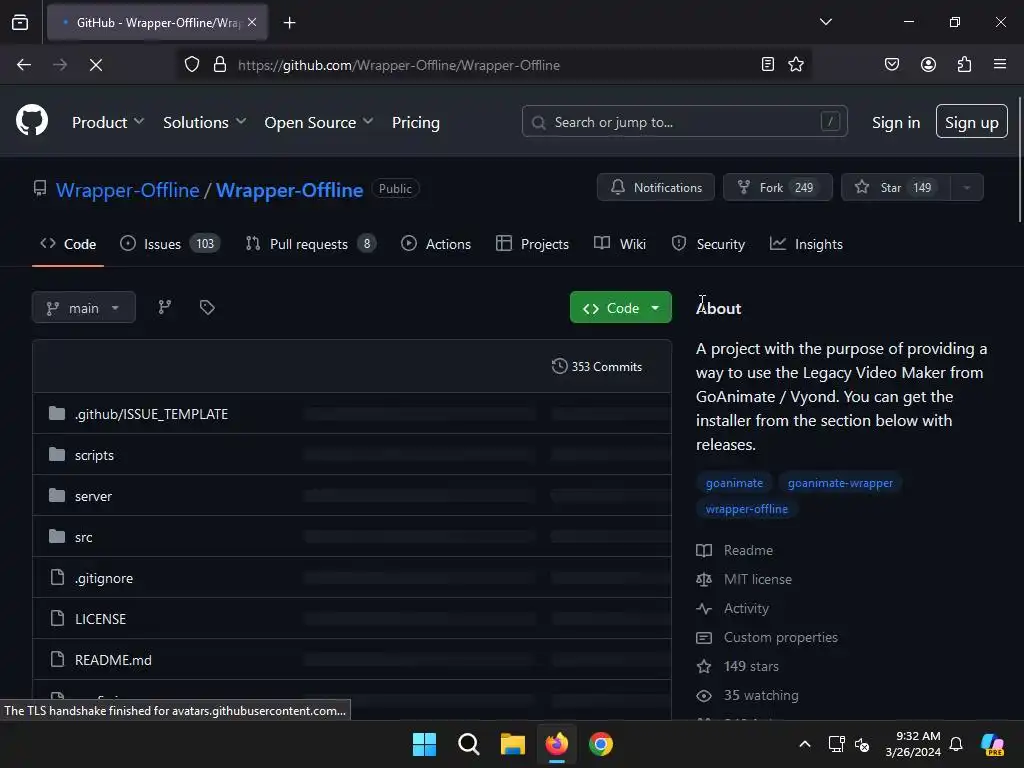The image size is (1024, 768).
Task: Open the Wrapper-Offline owner link
Action: (127, 190)
